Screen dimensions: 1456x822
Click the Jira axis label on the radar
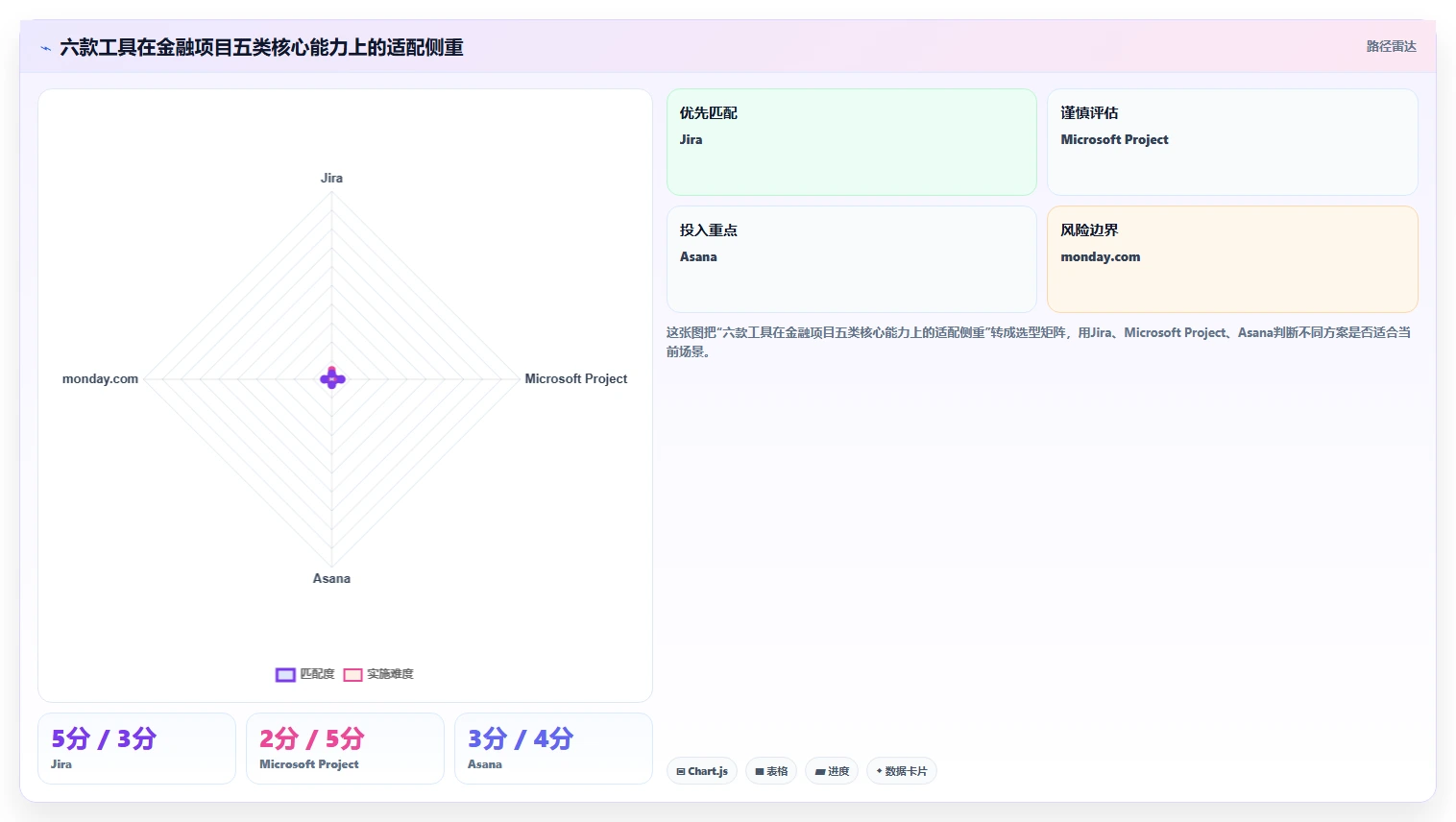click(x=331, y=178)
